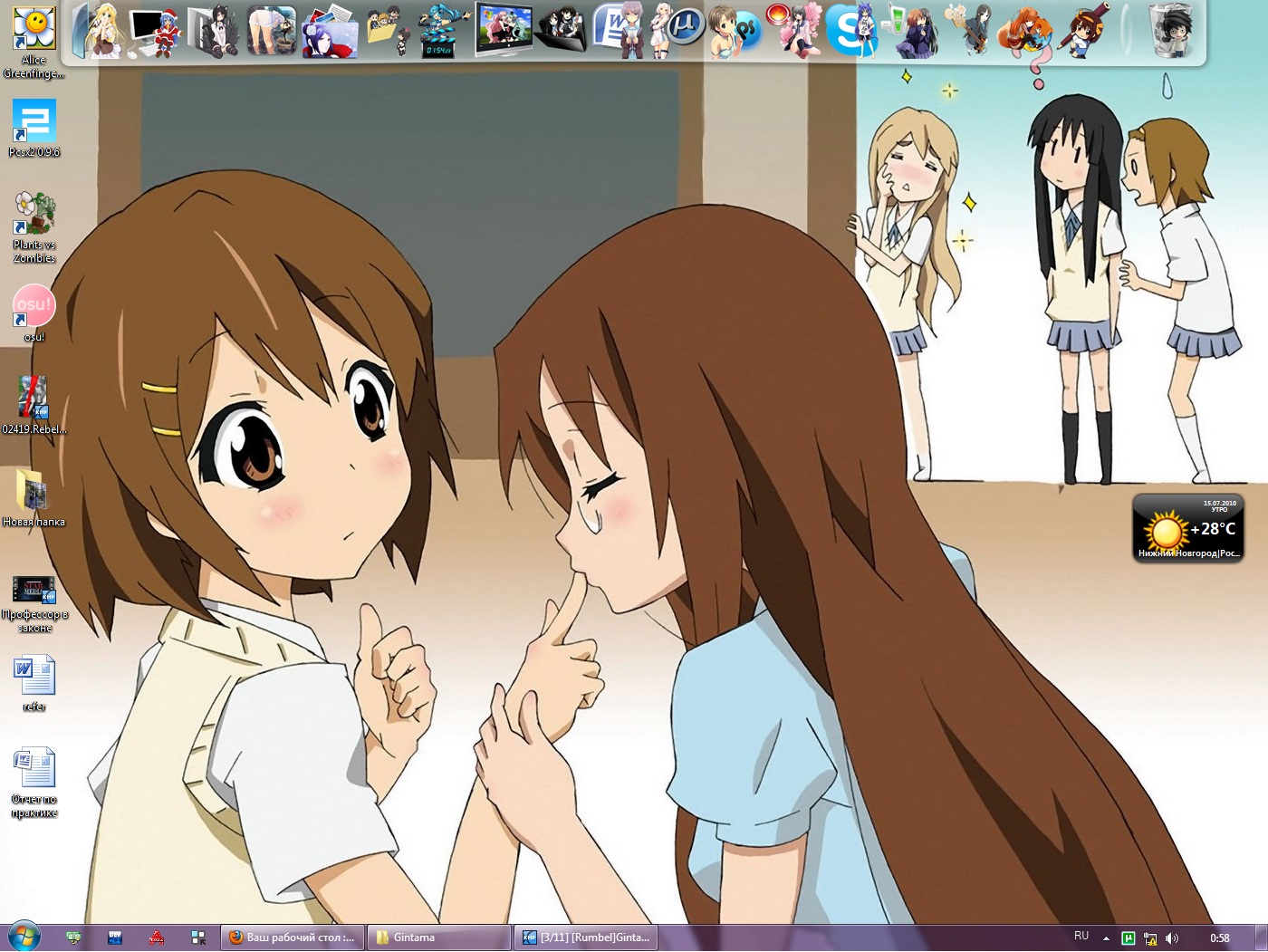Launch Photoshop from the dock

[734, 32]
